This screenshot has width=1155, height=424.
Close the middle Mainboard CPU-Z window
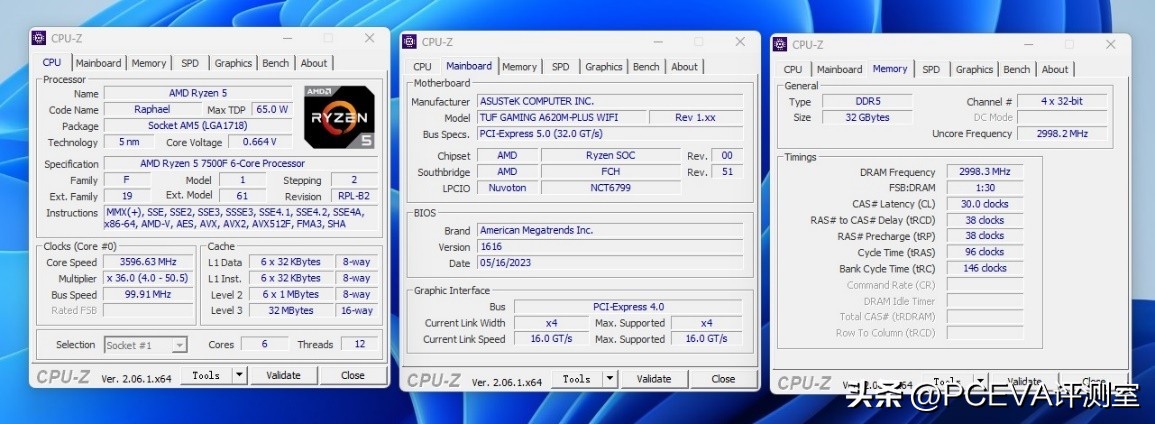click(740, 42)
